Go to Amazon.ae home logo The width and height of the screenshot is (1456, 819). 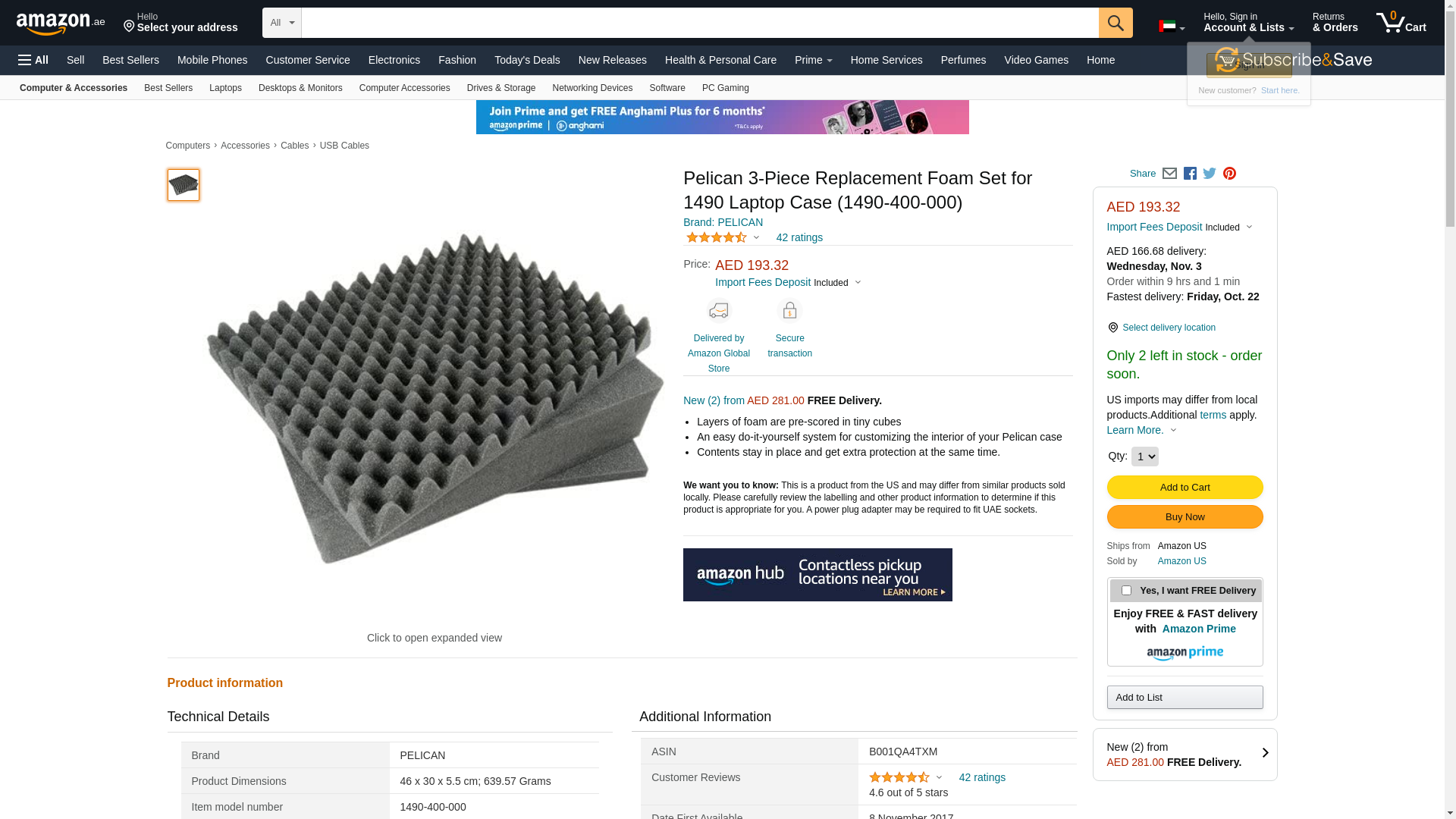point(61,24)
